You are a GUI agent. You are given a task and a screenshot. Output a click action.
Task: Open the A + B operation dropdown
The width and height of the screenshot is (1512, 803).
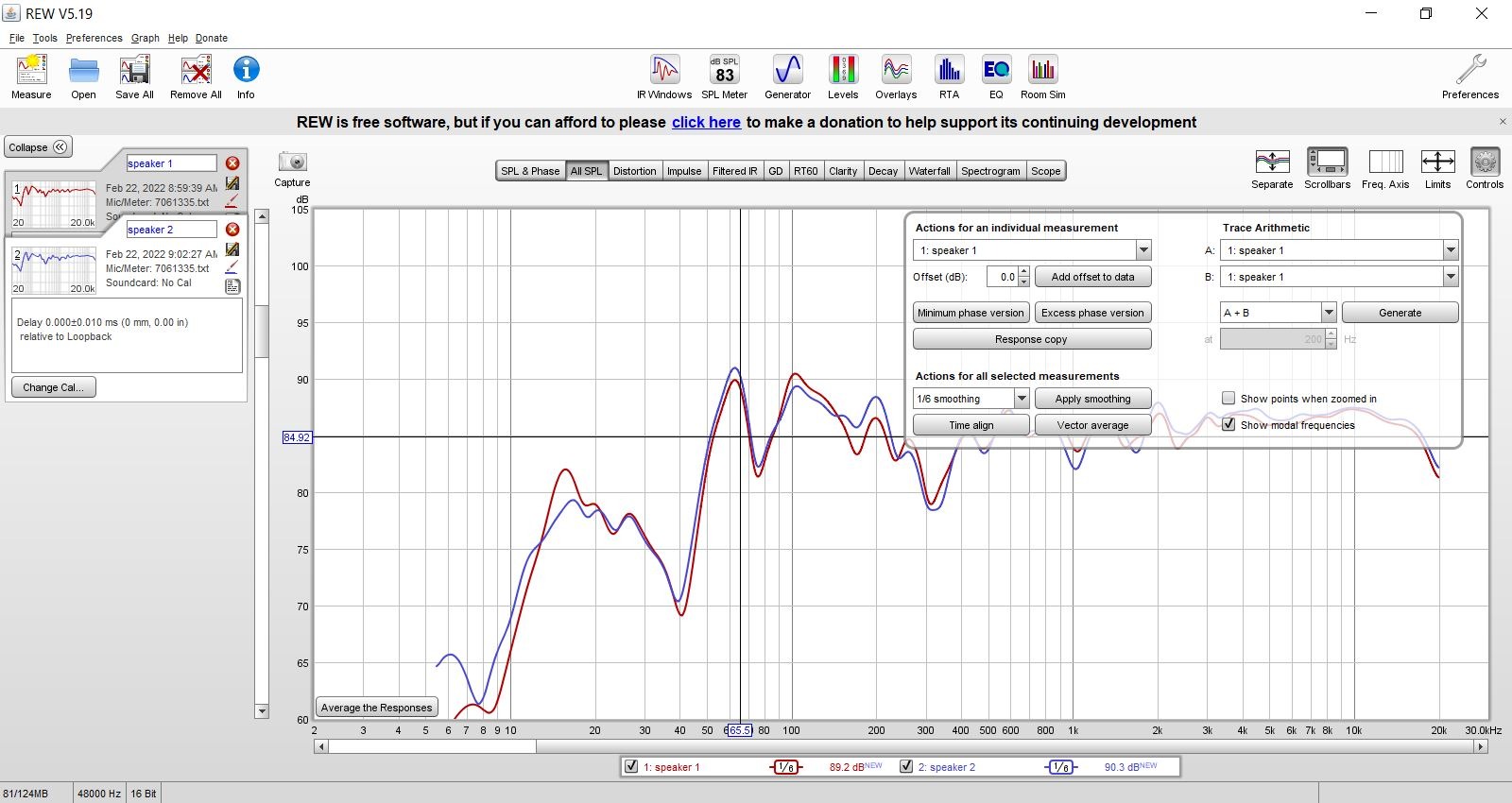(1328, 313)
